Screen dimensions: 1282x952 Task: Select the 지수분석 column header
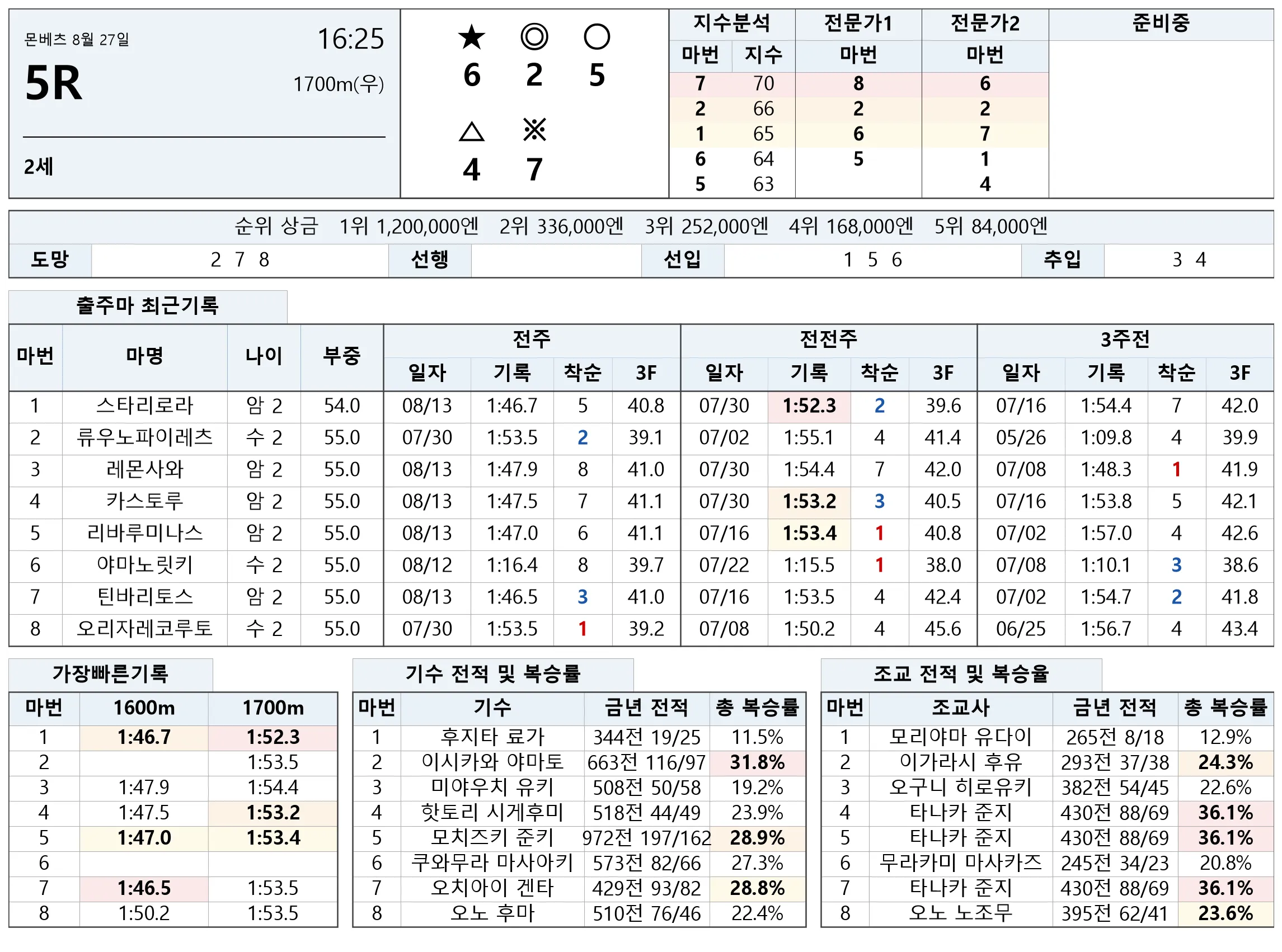pos(731,23)
